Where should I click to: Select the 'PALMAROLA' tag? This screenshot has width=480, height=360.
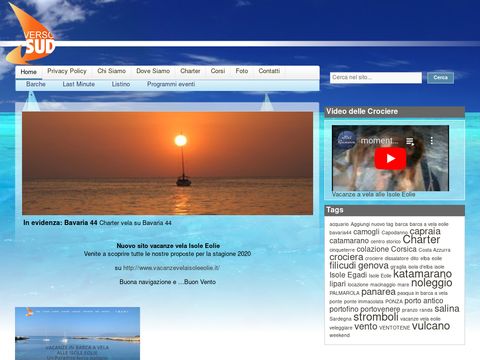click(x=344, y=293)
